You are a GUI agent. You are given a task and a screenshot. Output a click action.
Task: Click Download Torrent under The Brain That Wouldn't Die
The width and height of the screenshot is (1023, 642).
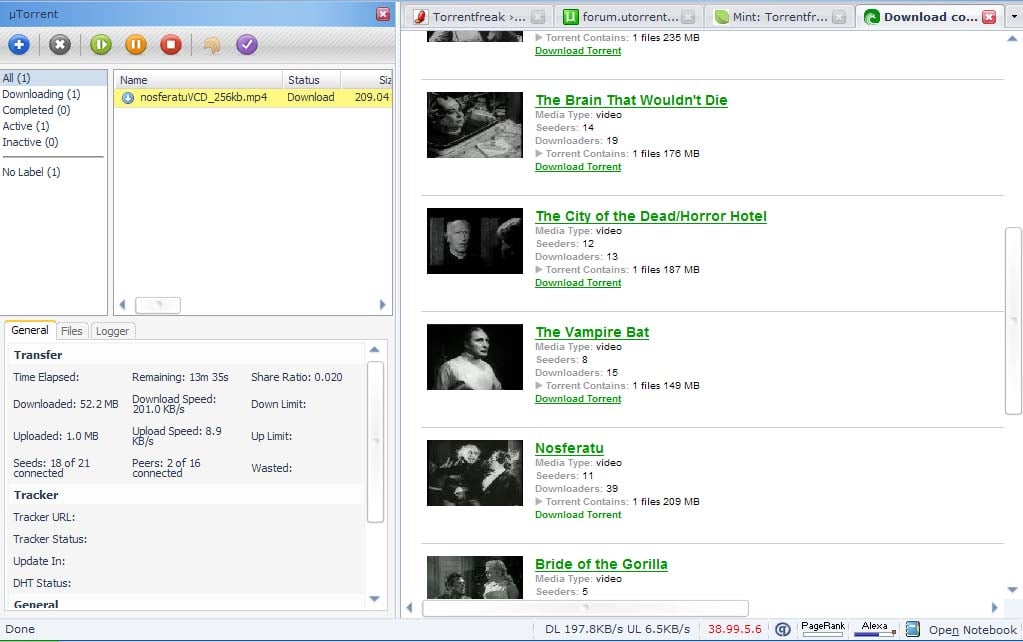point(578,166)
